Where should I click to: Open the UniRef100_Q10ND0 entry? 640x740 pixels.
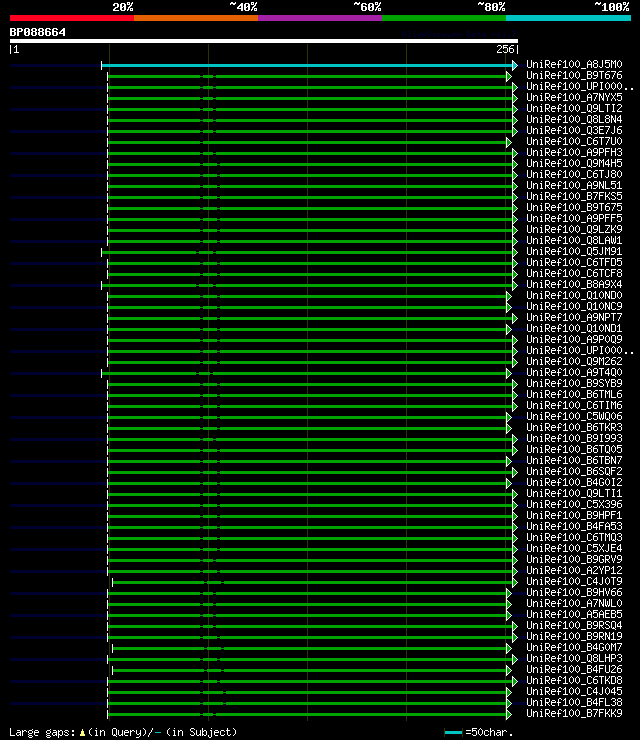[x=574, y=295]
